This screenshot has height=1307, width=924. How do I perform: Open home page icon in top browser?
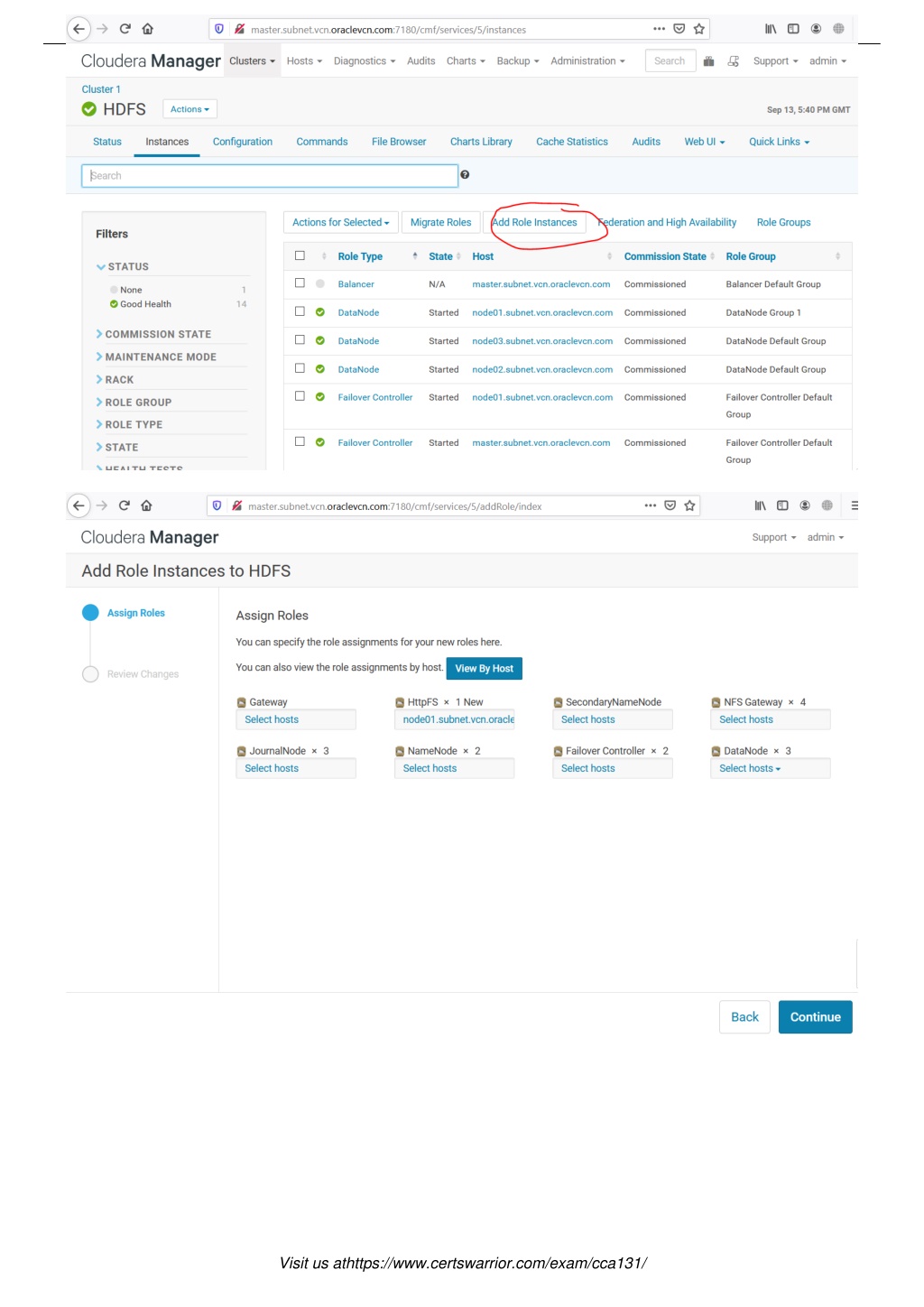click(148, 29)
